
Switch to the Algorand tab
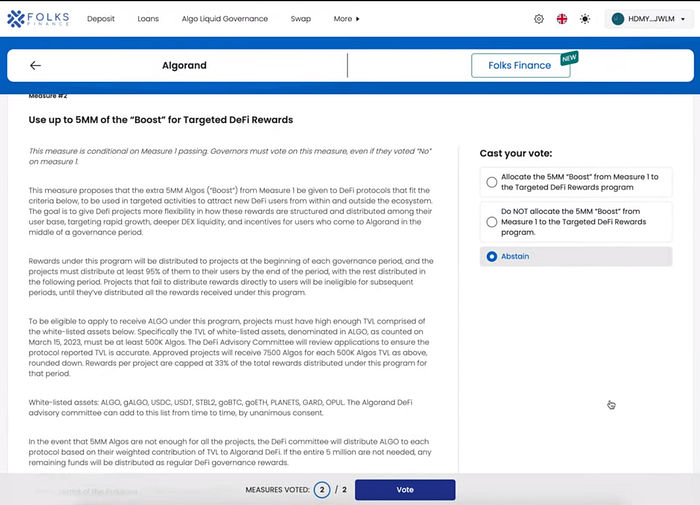184,66
